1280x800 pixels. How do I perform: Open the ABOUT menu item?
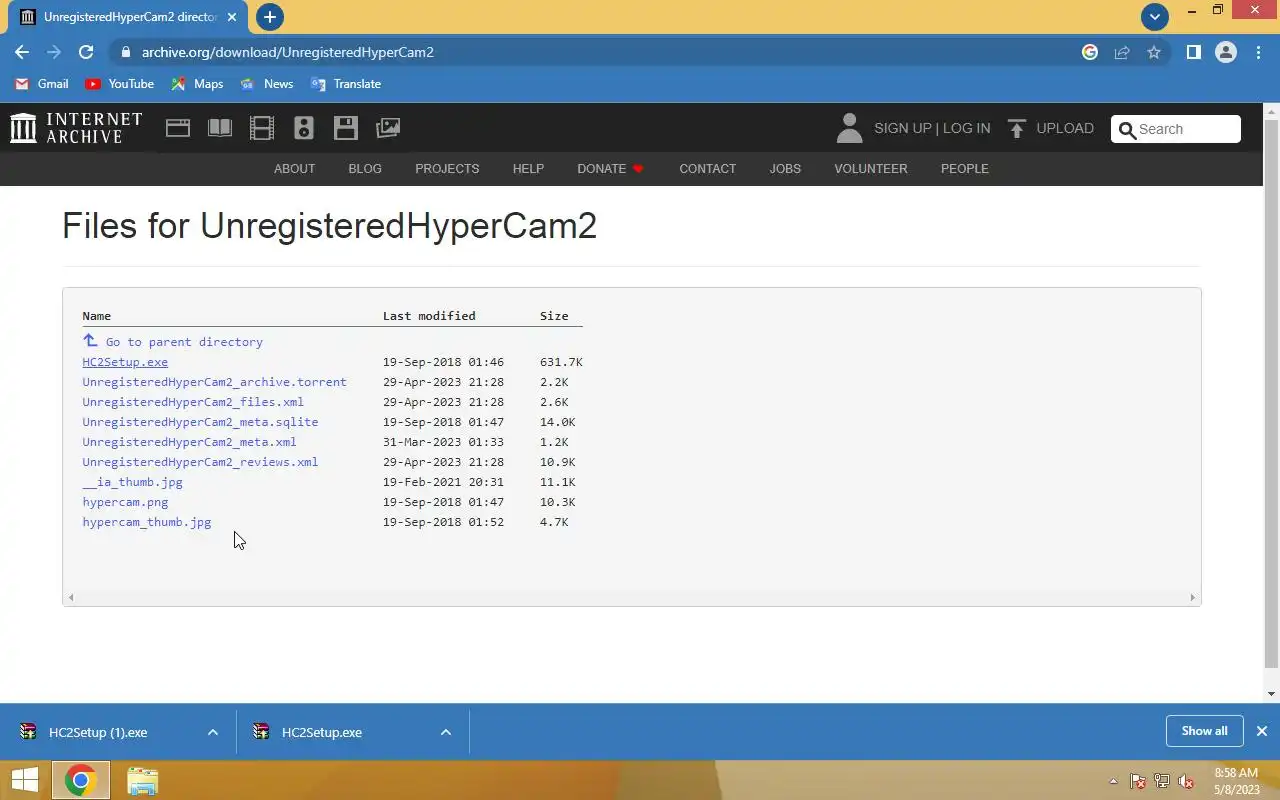(294, 168)
